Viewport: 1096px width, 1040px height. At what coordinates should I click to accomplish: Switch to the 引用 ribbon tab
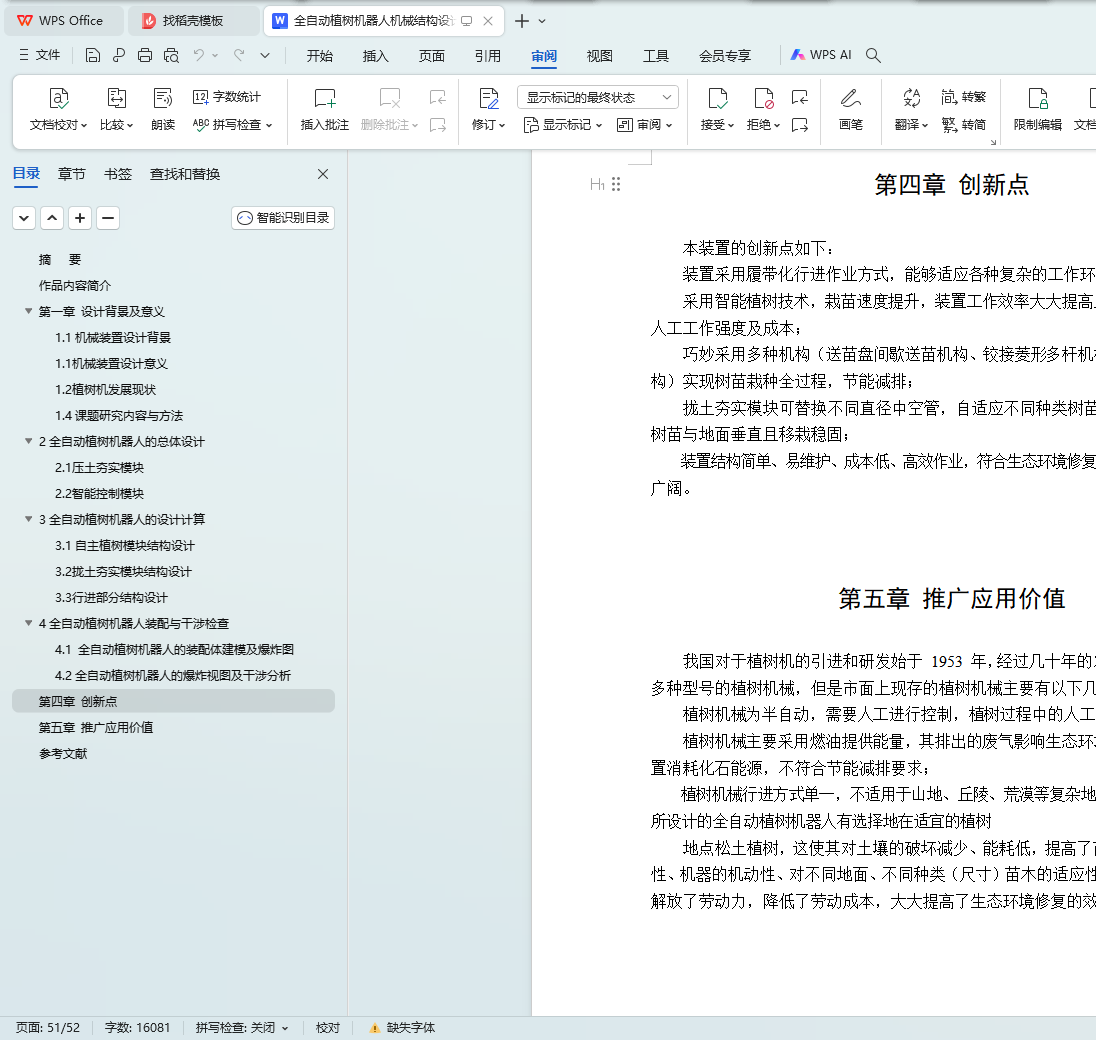[487, 56]
